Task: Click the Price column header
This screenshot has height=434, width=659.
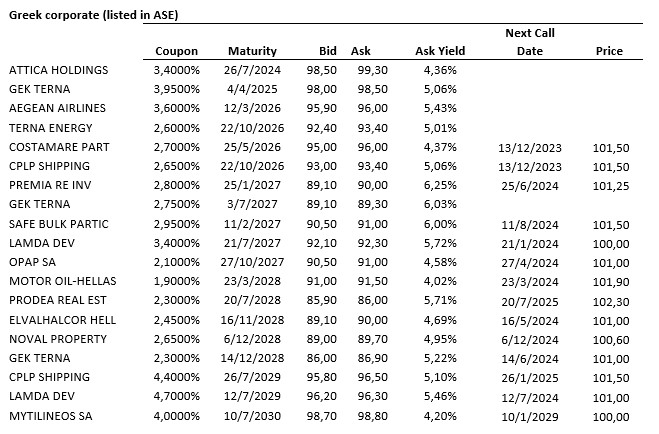Action: tap(608, 51)
